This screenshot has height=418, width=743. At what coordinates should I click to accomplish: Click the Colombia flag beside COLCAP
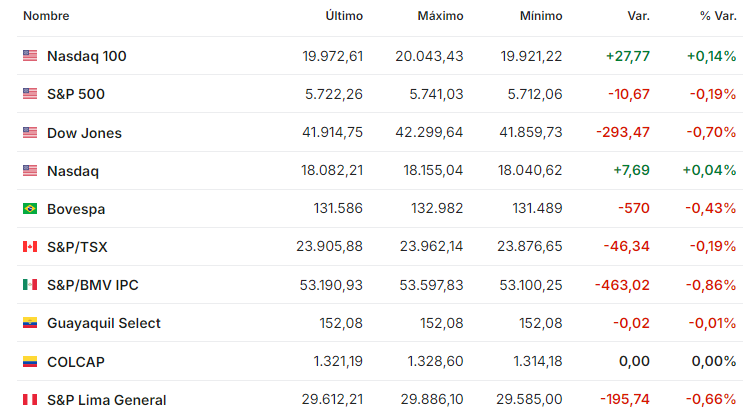point(30,362)
